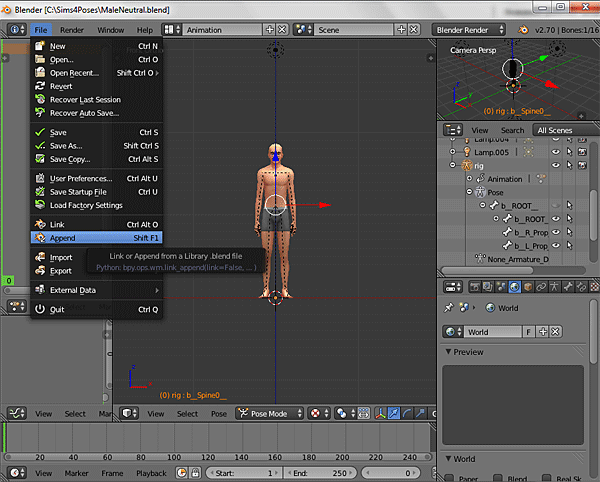Collapse the rig armature tree node
Viewport: 600px width, 482px height.
pyautogui.click(x=453, y=165)
